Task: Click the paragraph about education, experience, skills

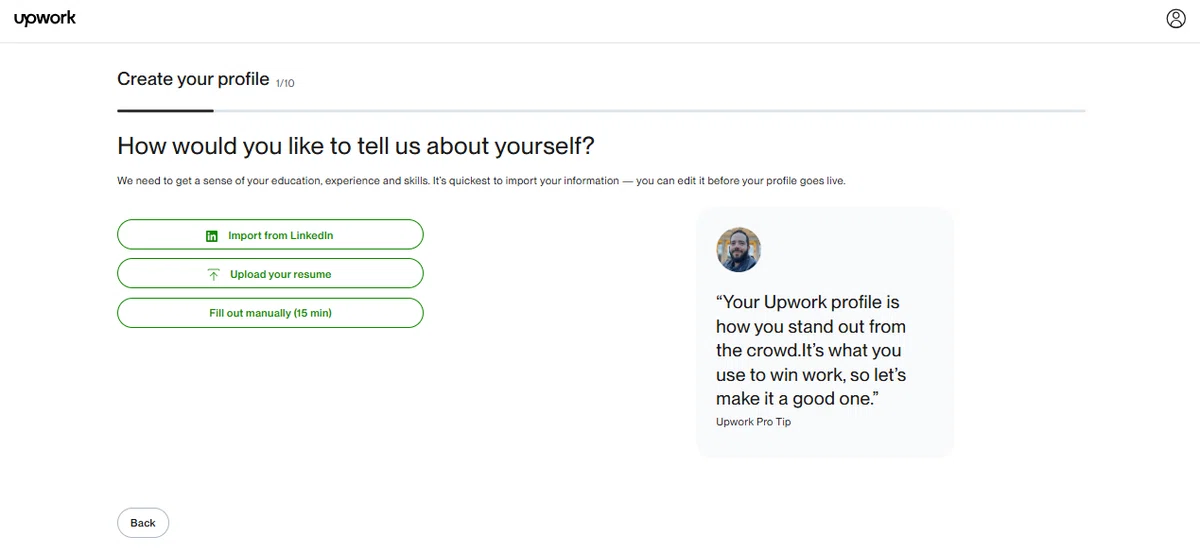Action: [488, 182]
